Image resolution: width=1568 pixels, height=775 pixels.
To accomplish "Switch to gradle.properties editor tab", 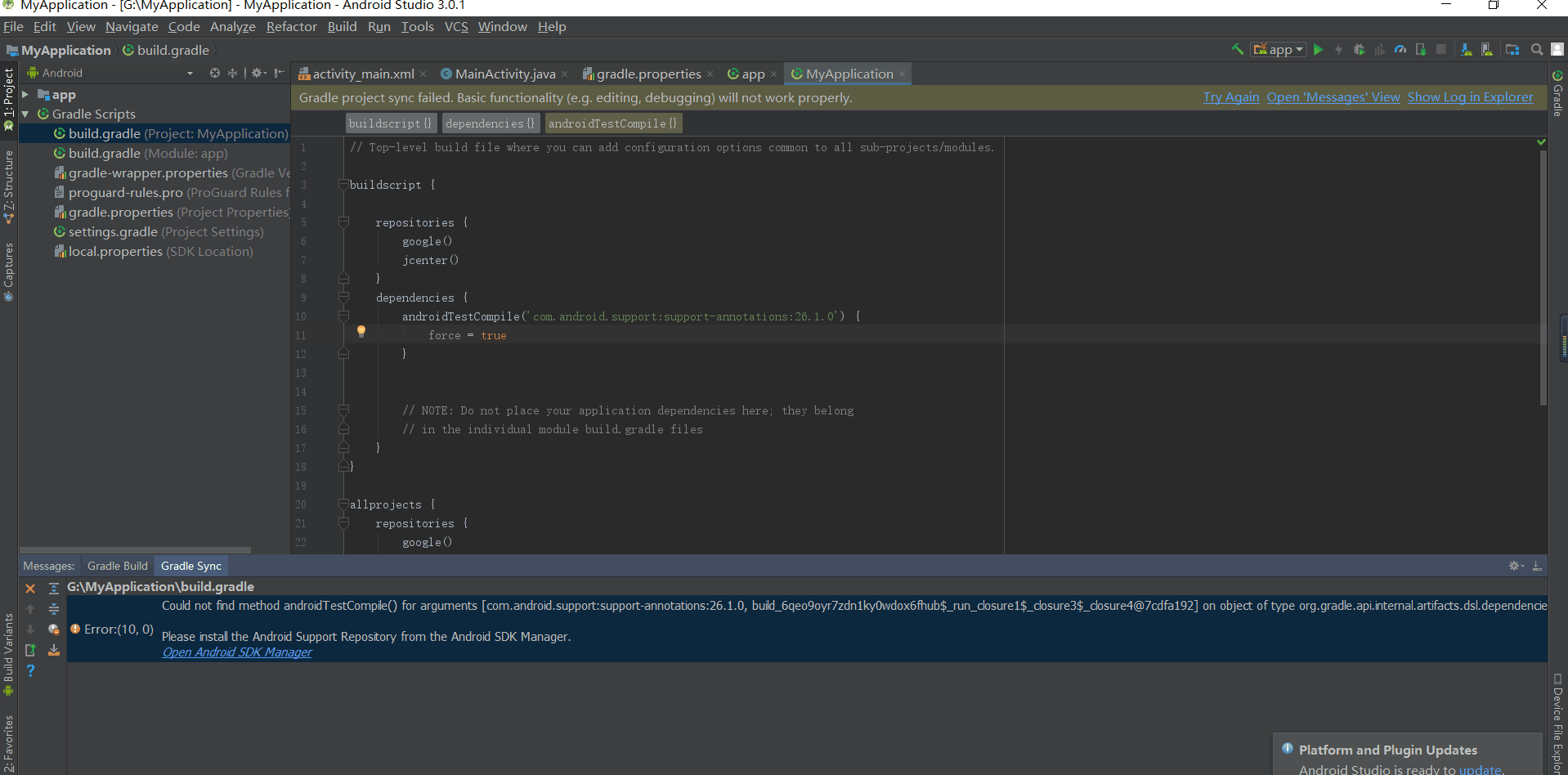I will 648,74.
